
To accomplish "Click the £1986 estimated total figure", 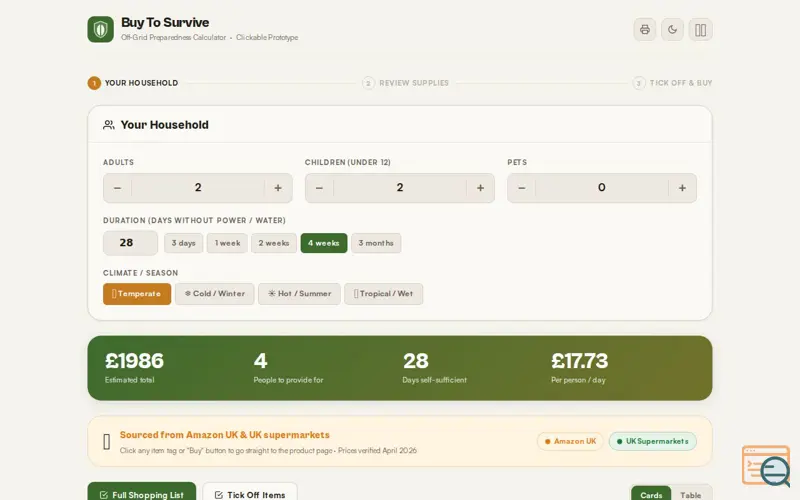I will 134,361.
